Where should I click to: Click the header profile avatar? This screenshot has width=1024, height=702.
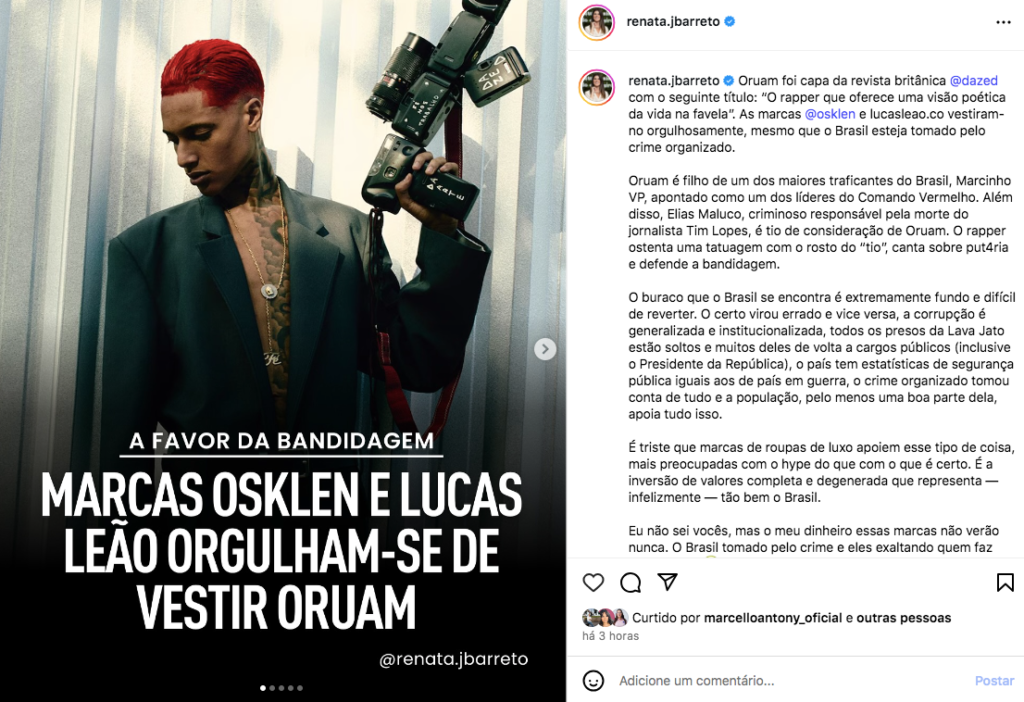point(597,22)
